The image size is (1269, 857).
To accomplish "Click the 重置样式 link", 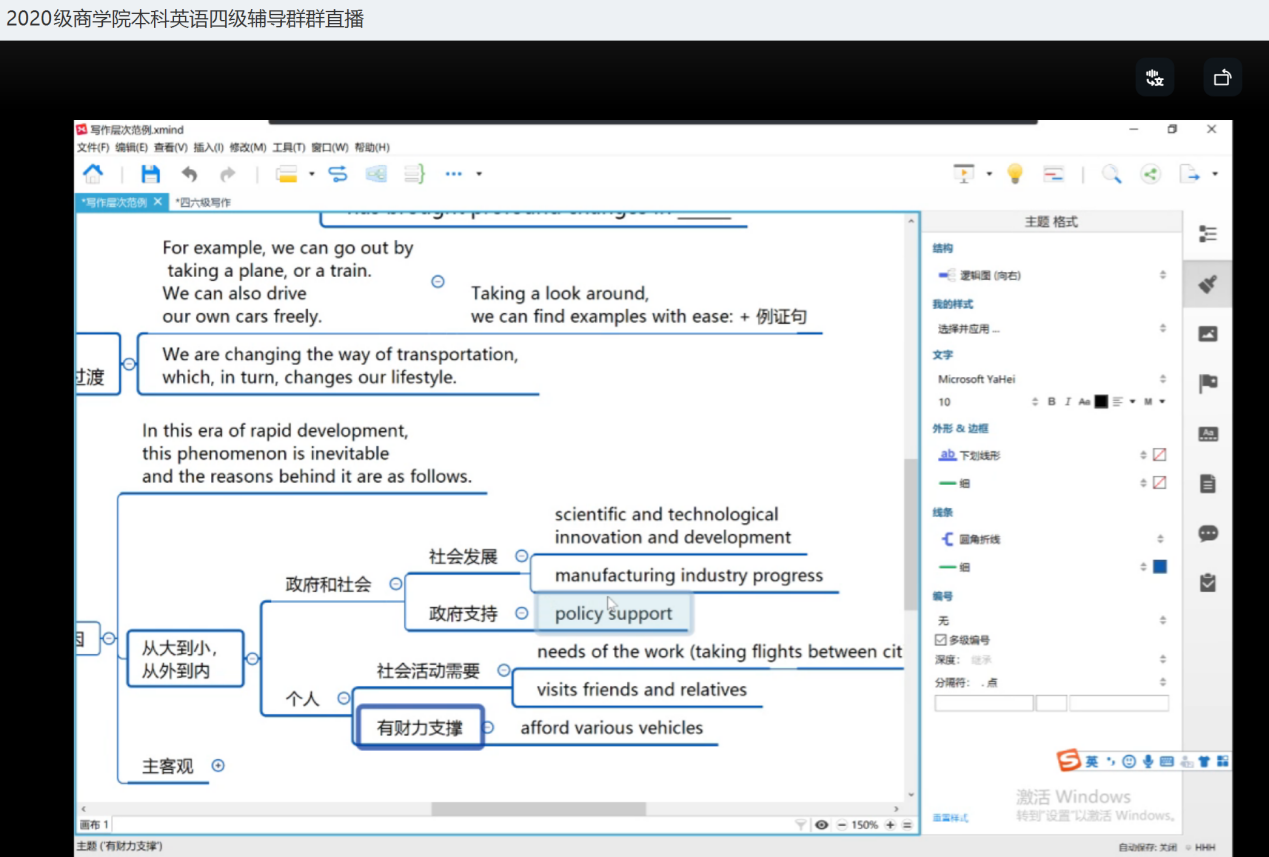I will 950,818.
